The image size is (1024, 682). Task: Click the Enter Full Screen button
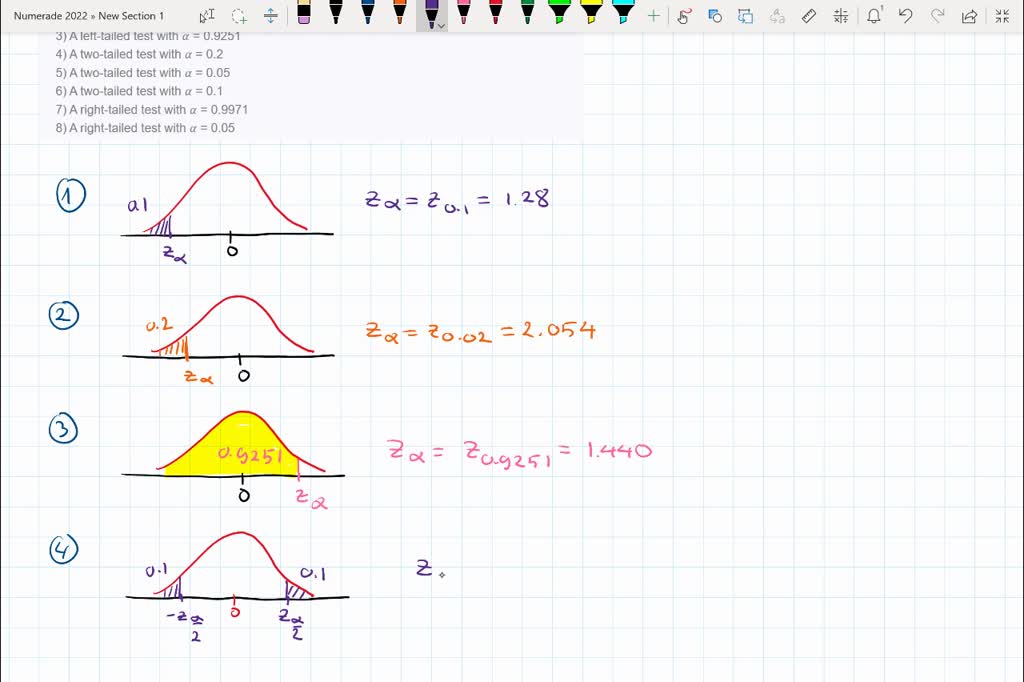coord(1000,15)
